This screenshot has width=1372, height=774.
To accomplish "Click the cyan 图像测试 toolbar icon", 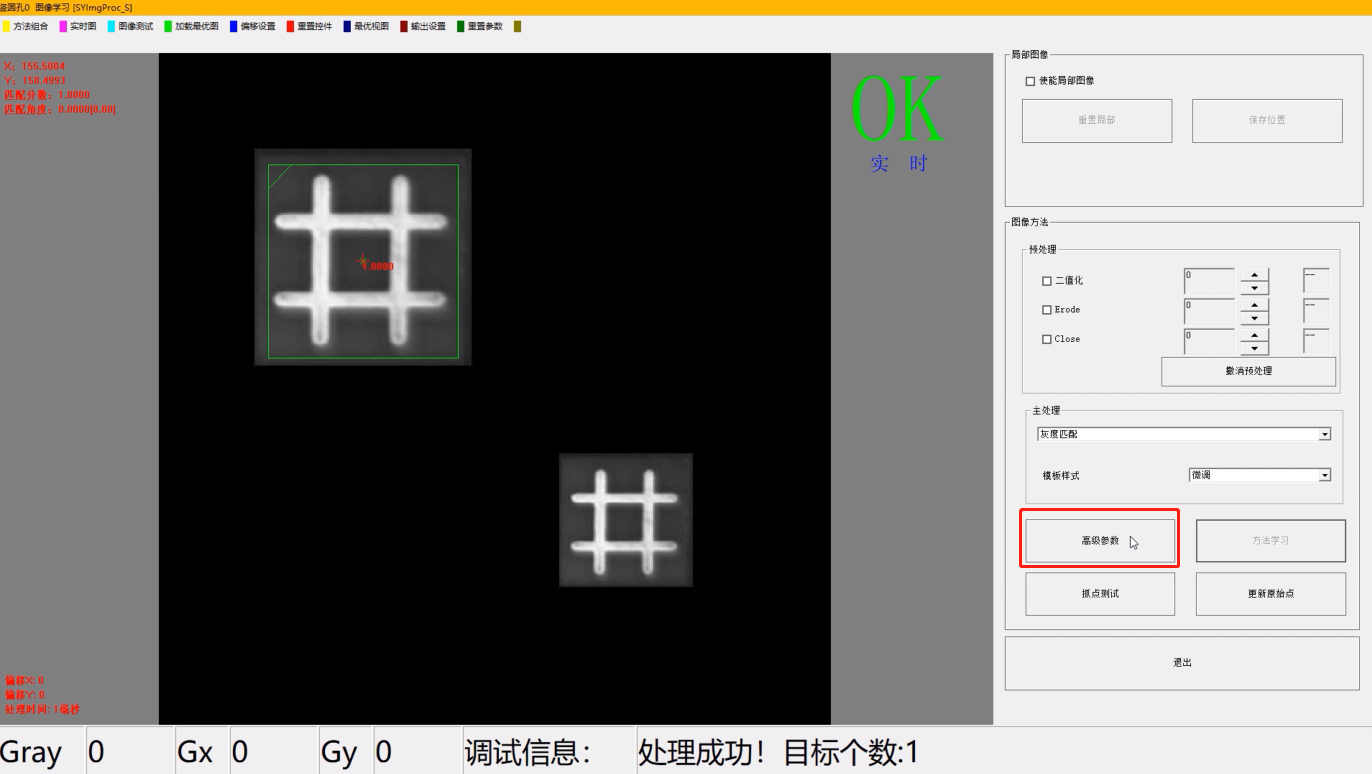I will 112,26.
